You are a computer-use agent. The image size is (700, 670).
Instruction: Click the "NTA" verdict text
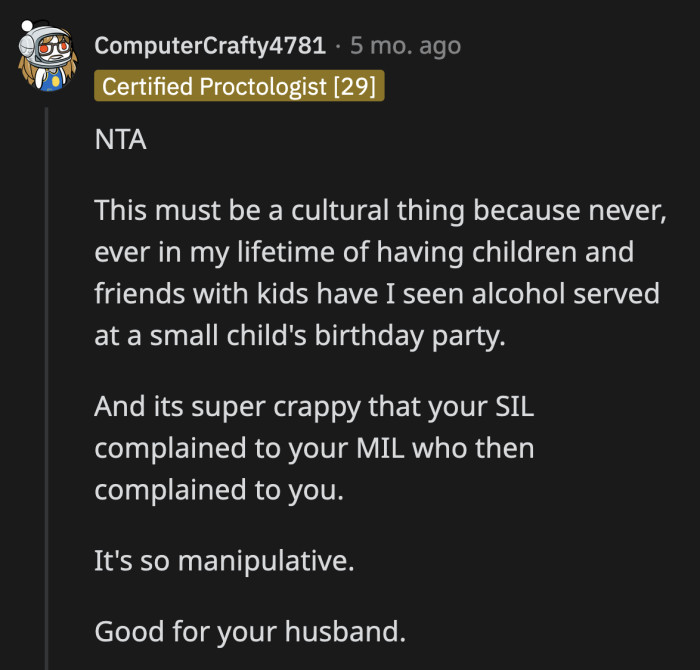[x=120, y=140]
